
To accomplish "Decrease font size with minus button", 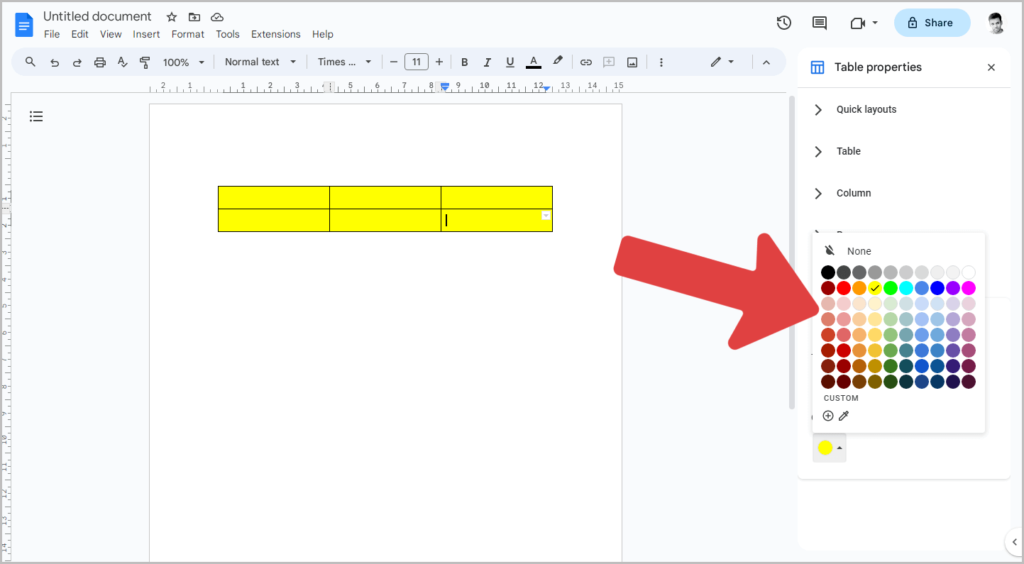I will 393,62.
